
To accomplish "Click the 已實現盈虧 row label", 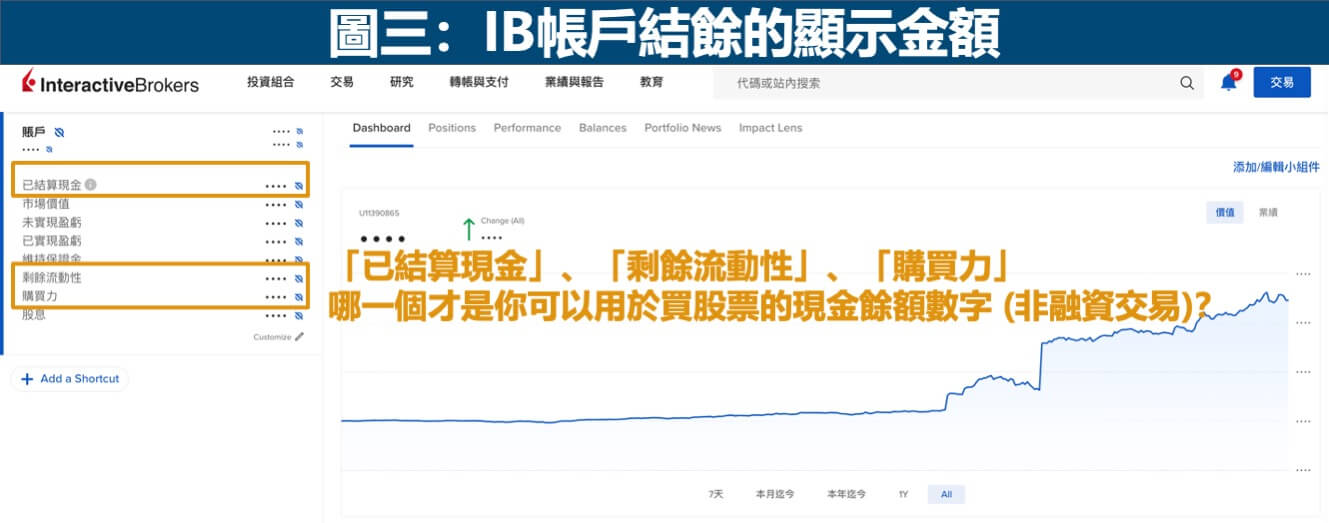I will pyautogui.click(x=52, y=241).
